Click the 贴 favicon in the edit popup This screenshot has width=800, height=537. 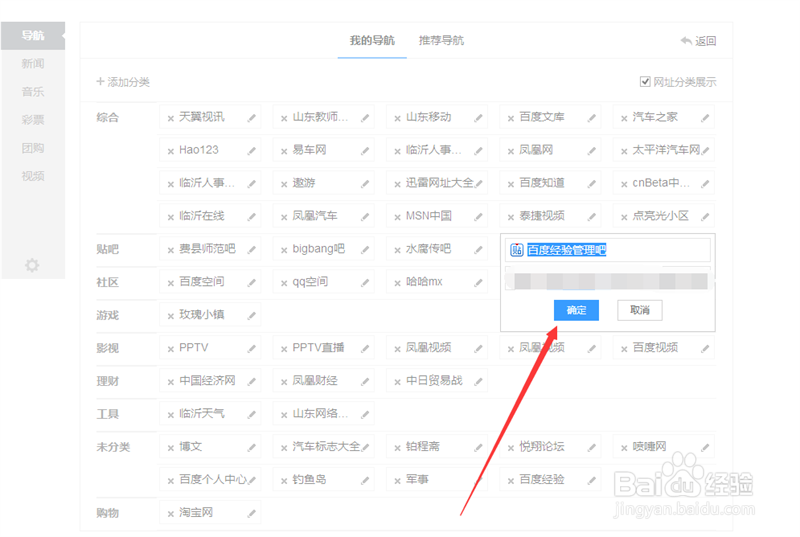[x=516, y=250]
